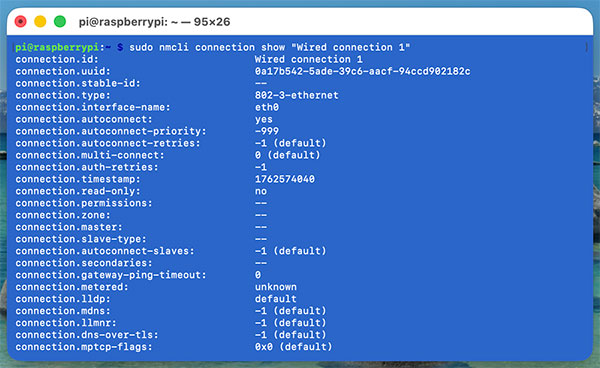Click the connection.auth-retries: label

(86, 167)
